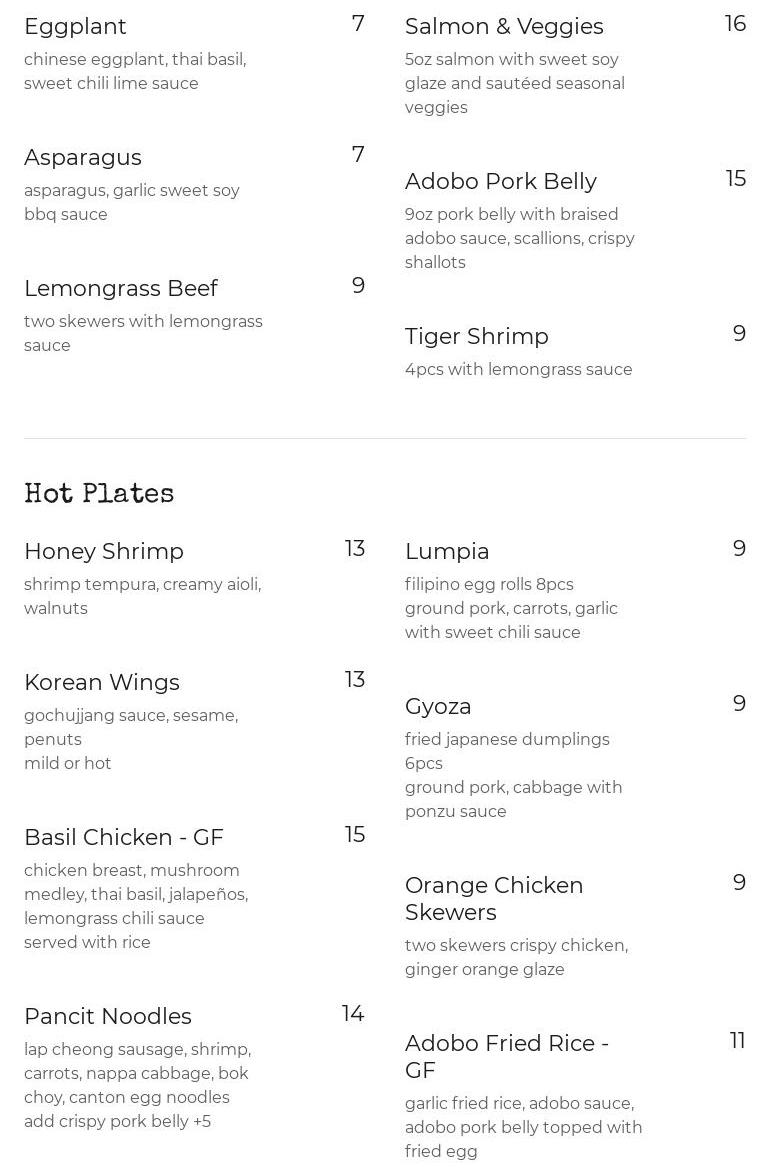The height and width of the screenshot is (1173, 770).
Task: Click the Pancit Noodles ingredients description
Action: [x=137, y=1085]
